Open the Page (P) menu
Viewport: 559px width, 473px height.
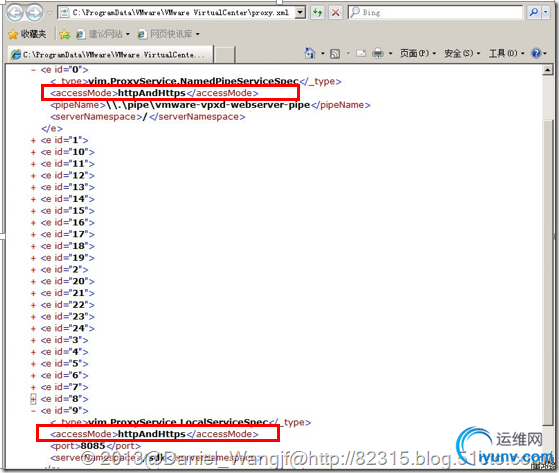pos(418,53)
